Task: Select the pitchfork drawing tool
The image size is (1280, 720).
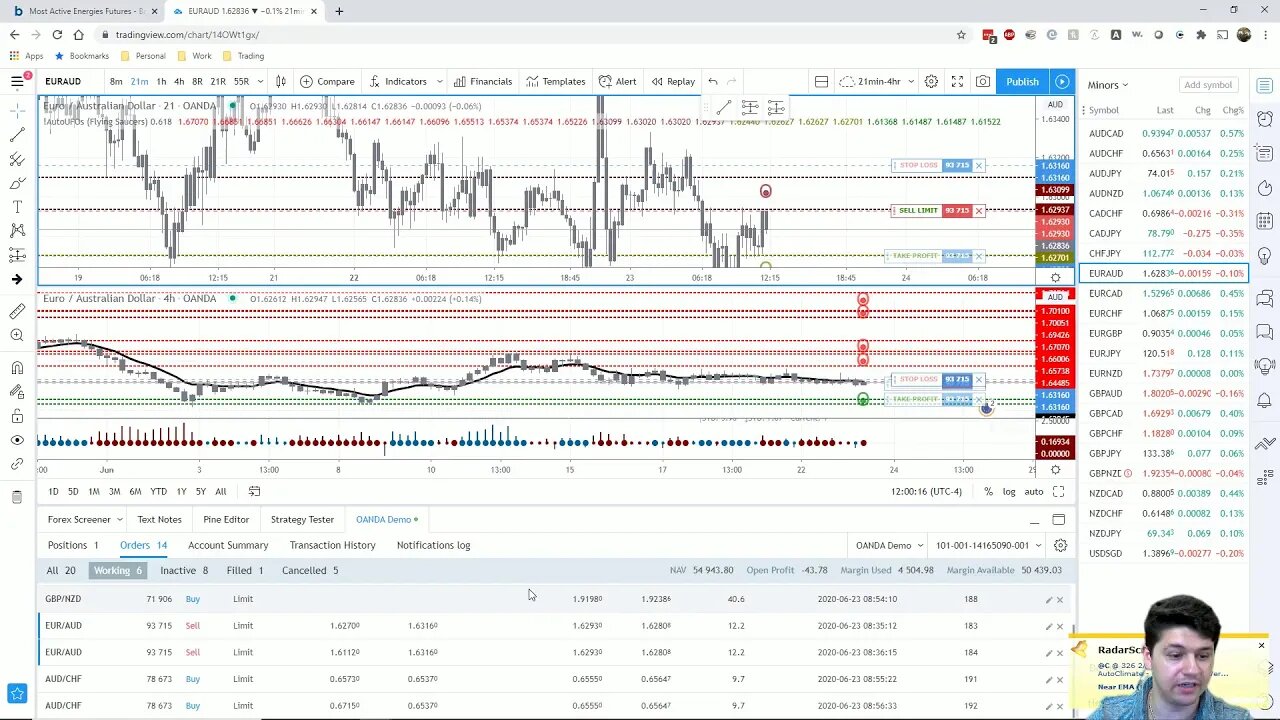Action: tap(17, 159)
